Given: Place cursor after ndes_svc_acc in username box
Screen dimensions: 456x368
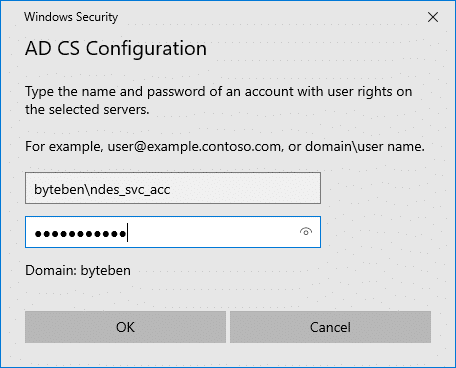Looking at the screenshot, I should point(171,189).
